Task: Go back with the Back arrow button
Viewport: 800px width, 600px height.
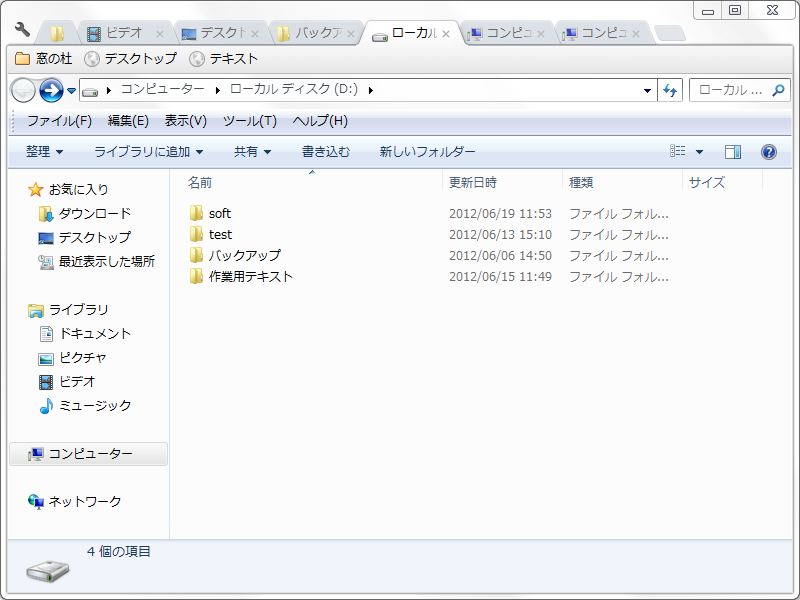Action: 23,90
